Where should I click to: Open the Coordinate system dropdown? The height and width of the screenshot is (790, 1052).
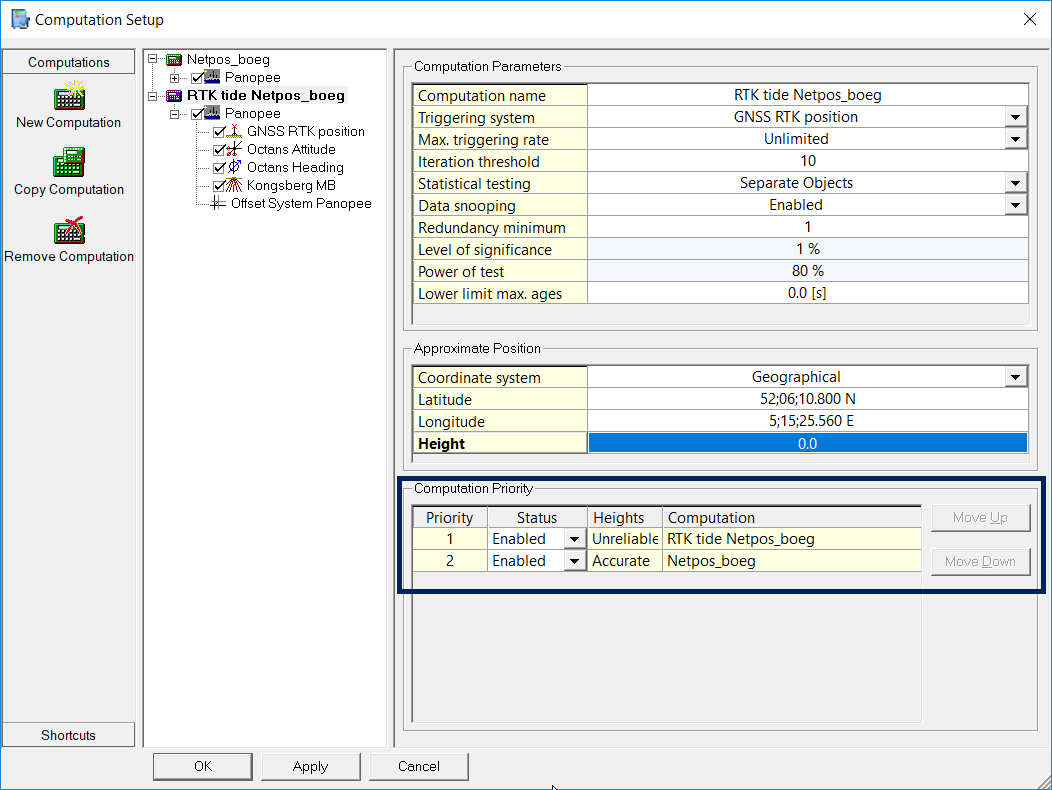pyautogui.click(x=1016, y=377)
